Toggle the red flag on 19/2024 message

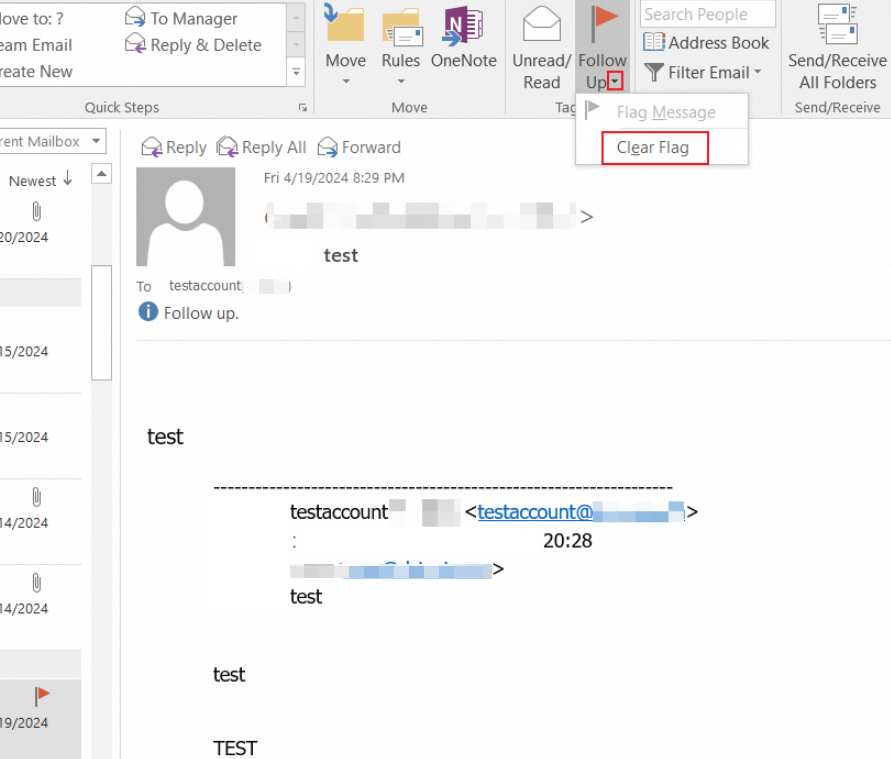tap(41, 696)
